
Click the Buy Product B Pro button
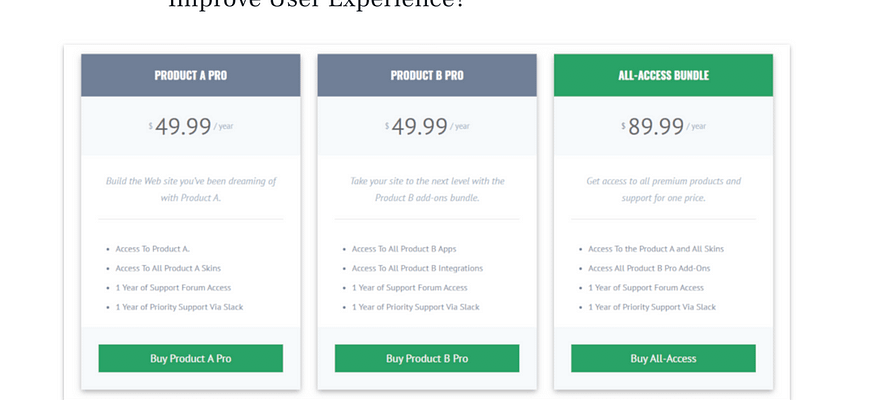(x=427, y=358)
